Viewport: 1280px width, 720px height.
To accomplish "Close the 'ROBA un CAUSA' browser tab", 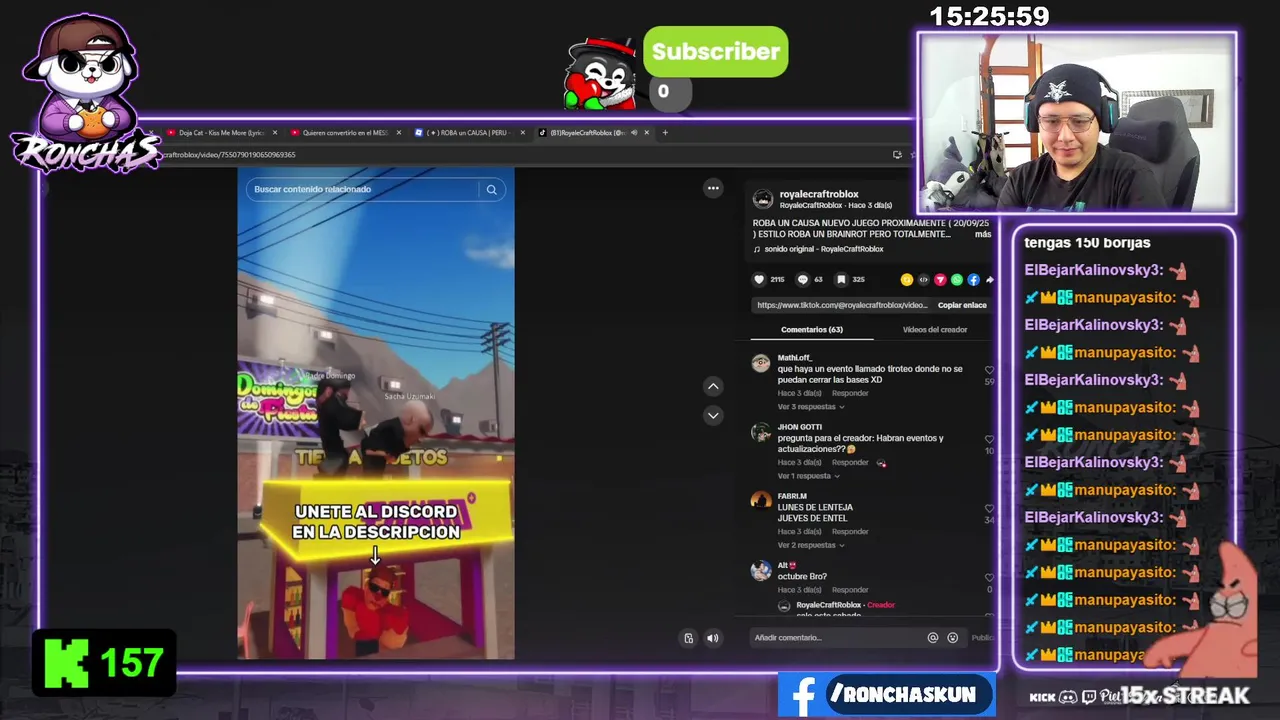I will tap(523, 133).
